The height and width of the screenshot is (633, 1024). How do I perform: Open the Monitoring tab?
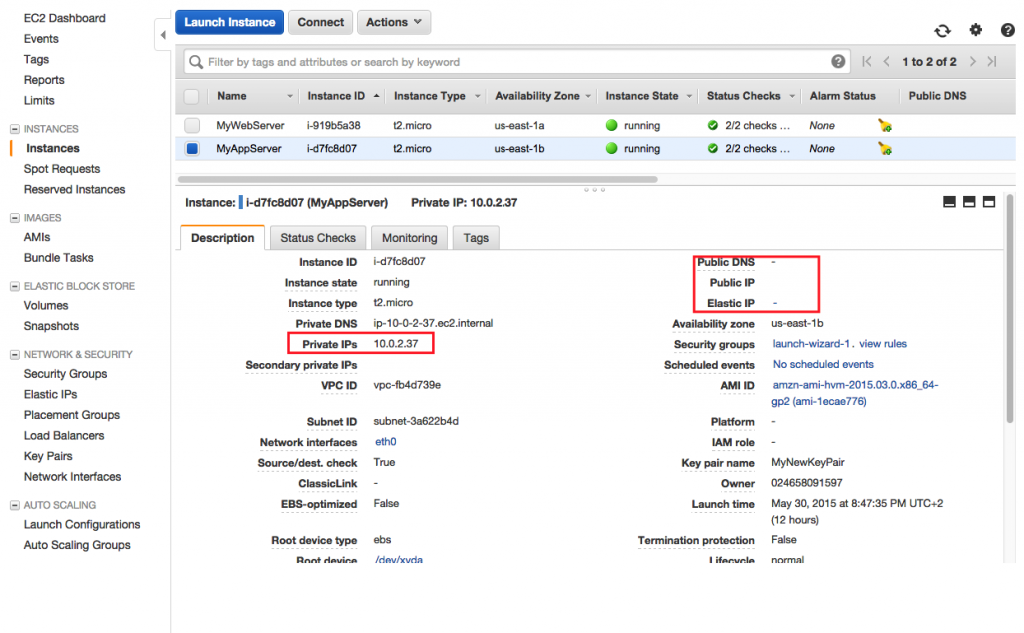coord(409,238)
